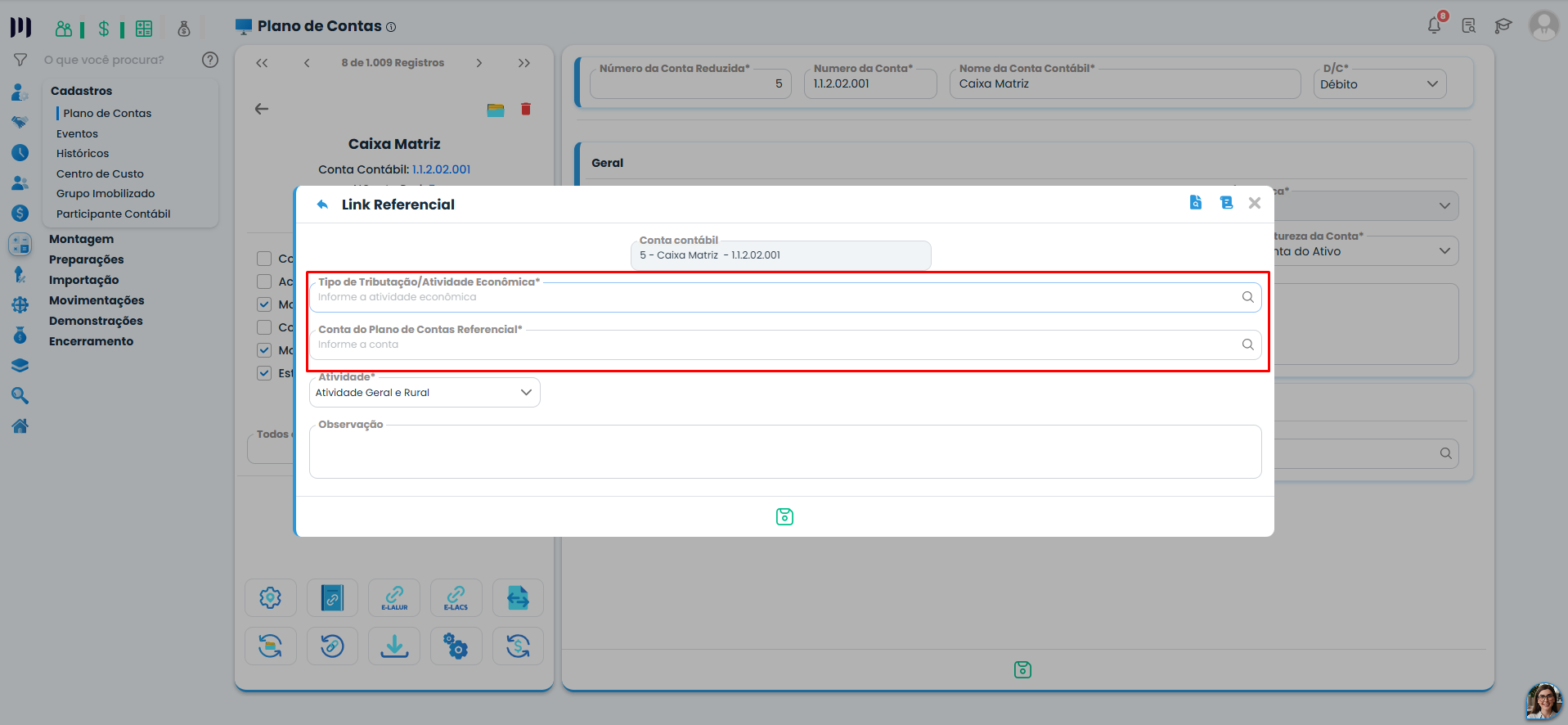Click search icon in Tipo de Tributação field
Screen dimensions: 1568x725
1248,297
